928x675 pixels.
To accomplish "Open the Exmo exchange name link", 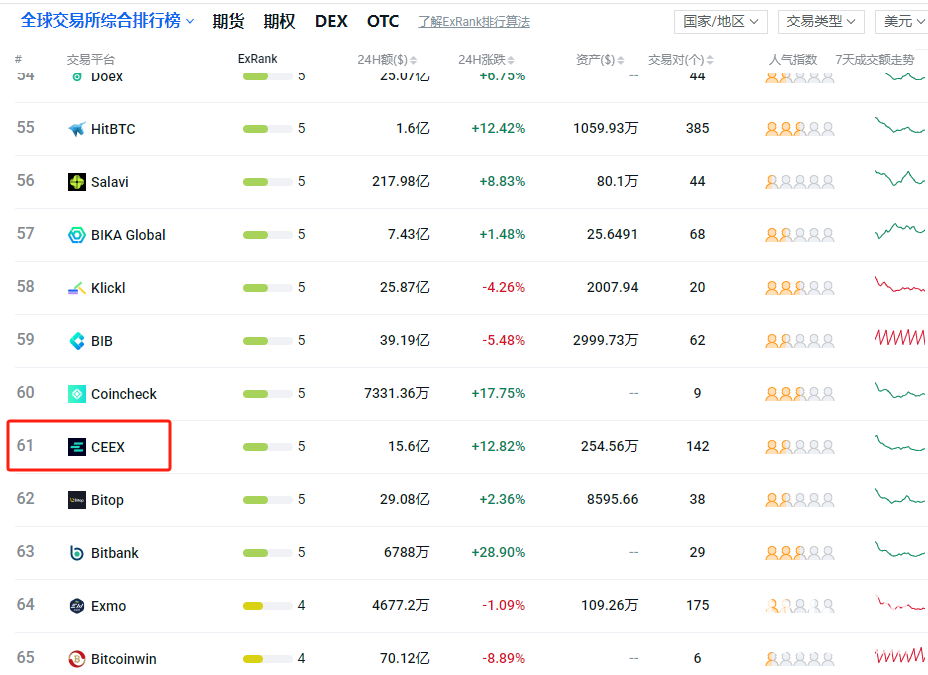I will [x=109, y=605].
